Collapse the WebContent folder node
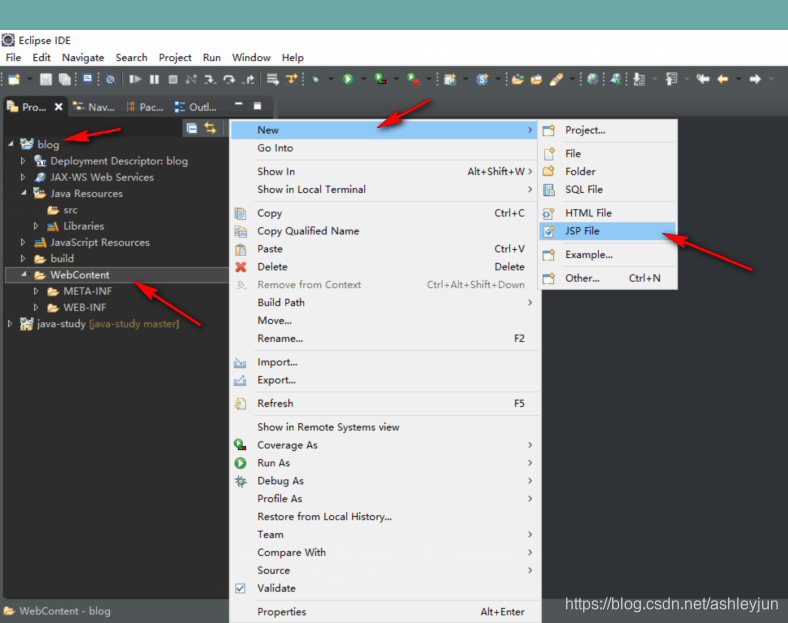788x623 pixels. (23, 274)
